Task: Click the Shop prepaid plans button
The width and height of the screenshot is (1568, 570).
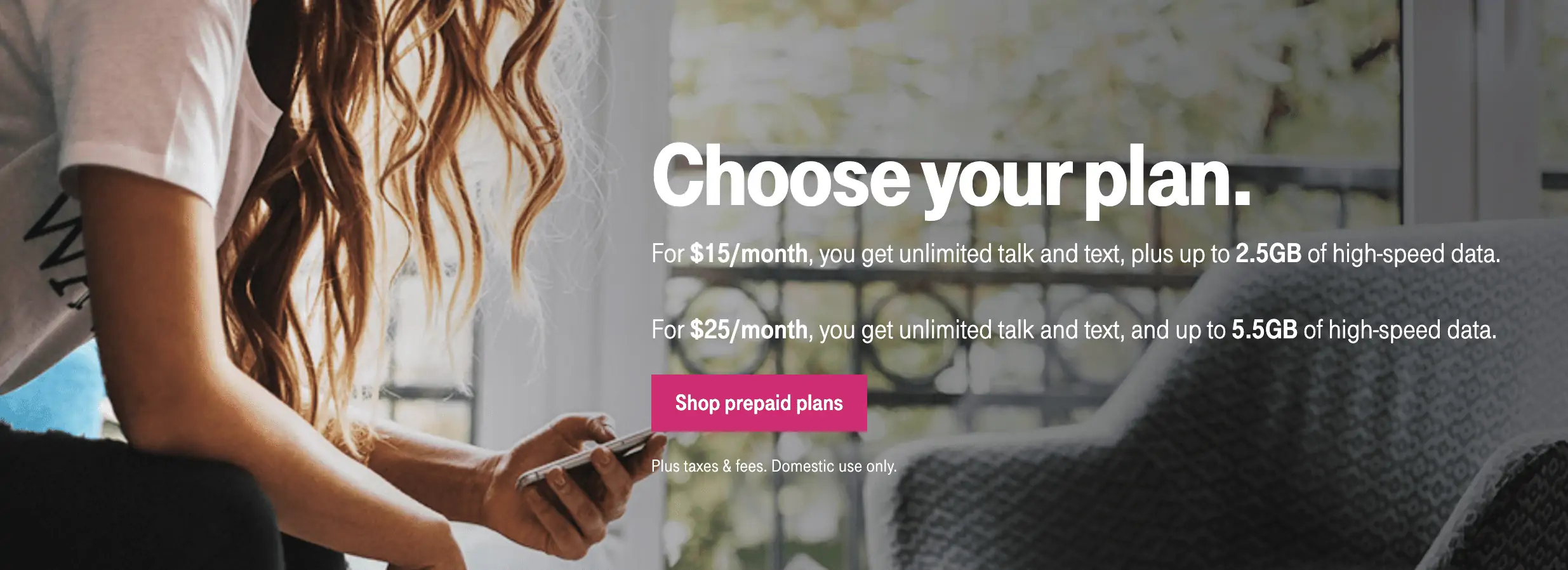Action: tap(759, 403)
